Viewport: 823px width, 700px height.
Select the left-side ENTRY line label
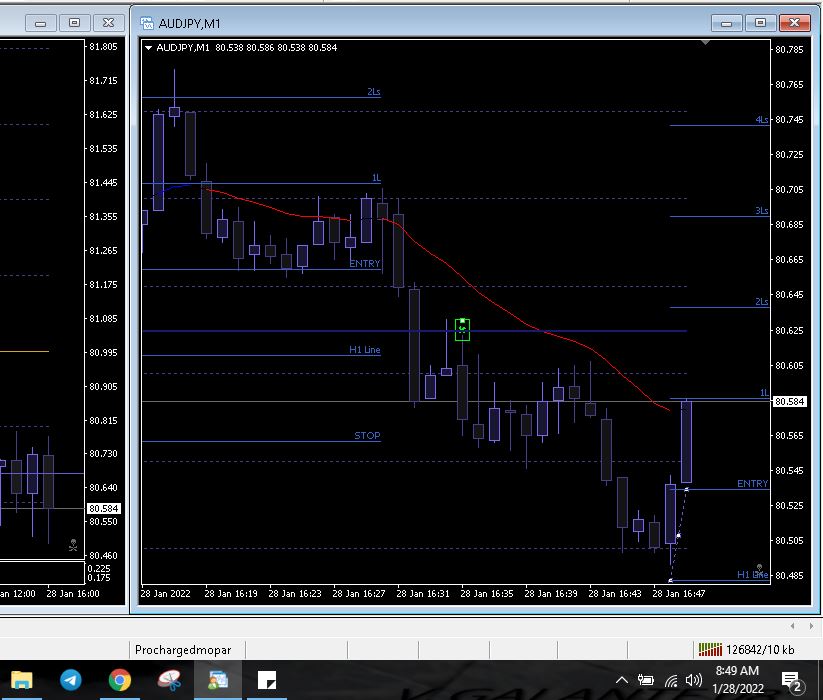point(365,263)
